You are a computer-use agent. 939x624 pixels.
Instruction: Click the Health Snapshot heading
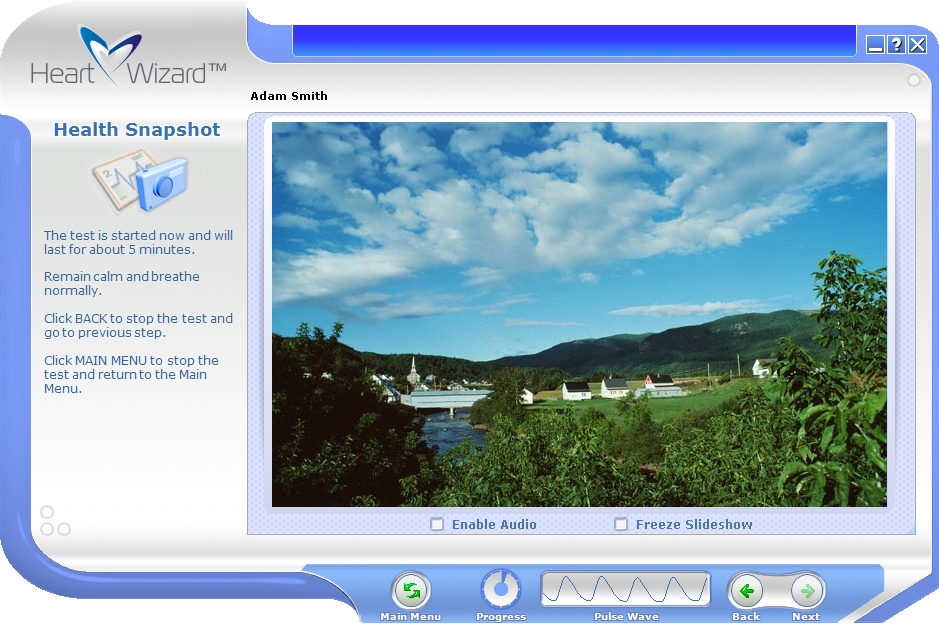point(137,130)
